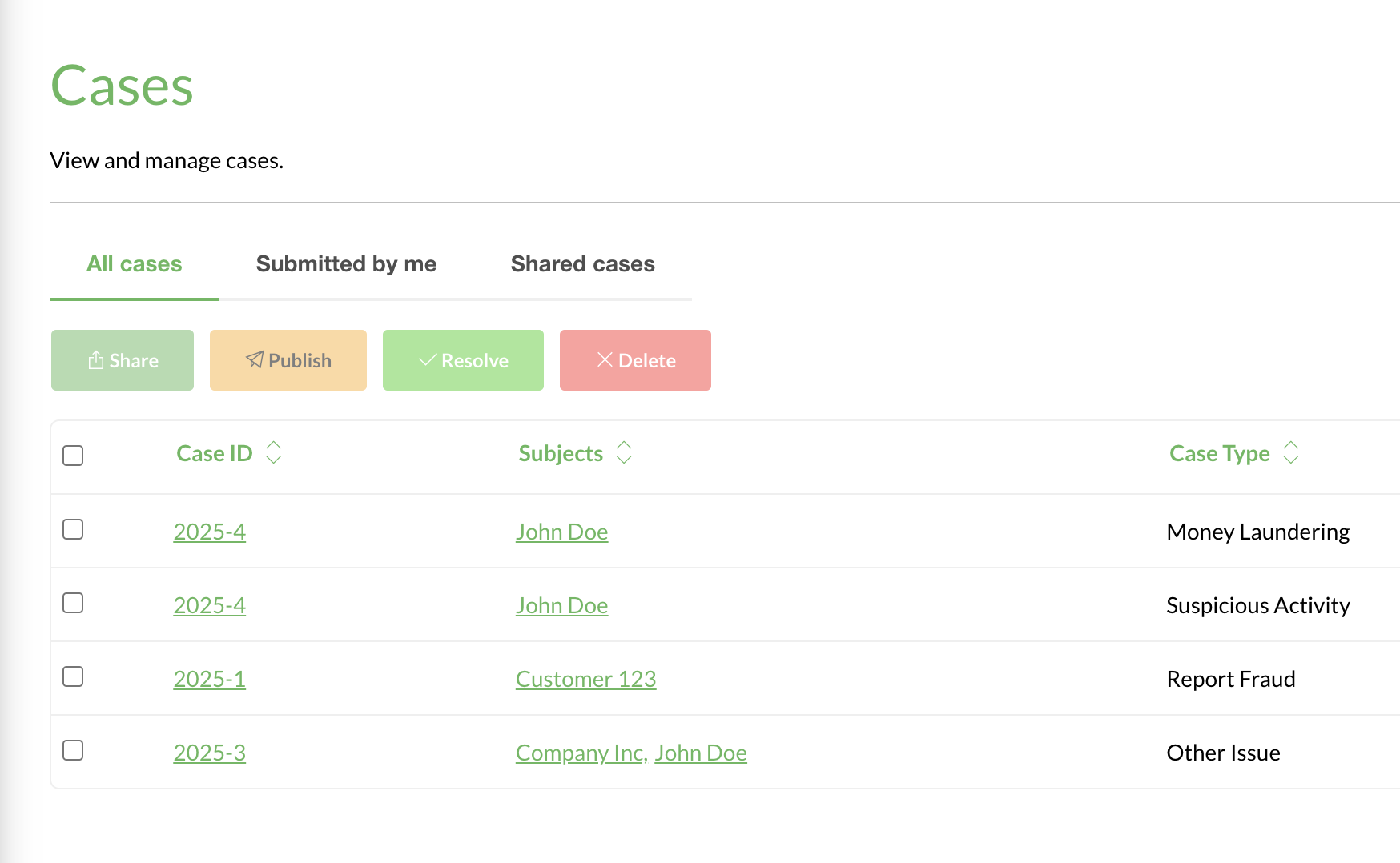Open case 2025-1

[209, 678]
